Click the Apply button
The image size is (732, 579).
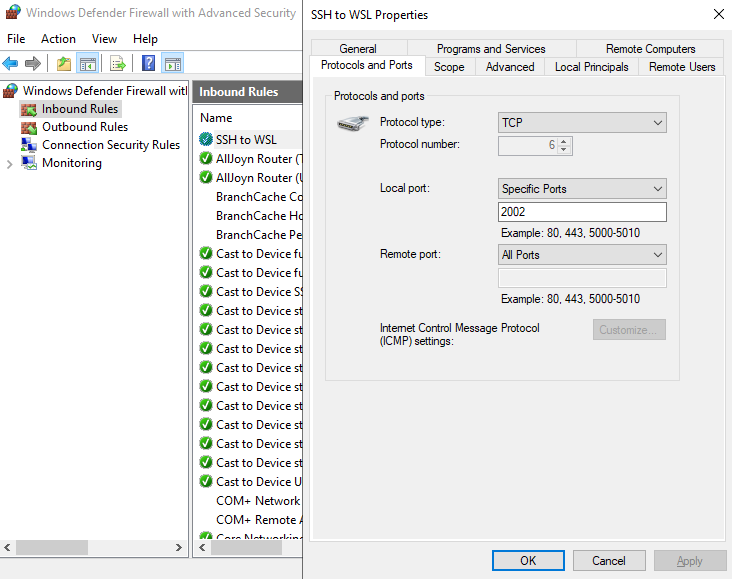pos(690,560)
